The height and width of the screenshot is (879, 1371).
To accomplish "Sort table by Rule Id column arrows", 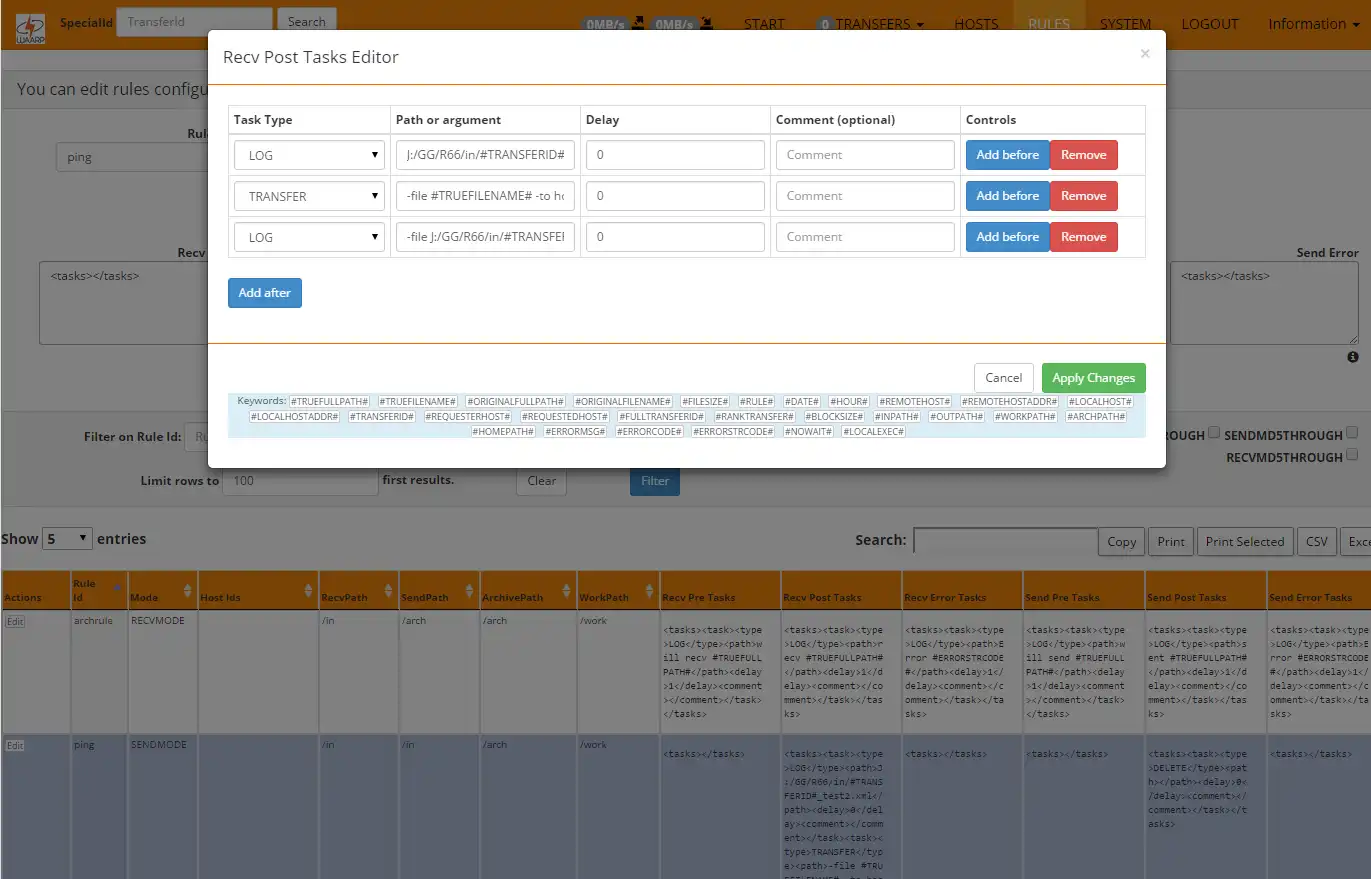I will [118, 590].
